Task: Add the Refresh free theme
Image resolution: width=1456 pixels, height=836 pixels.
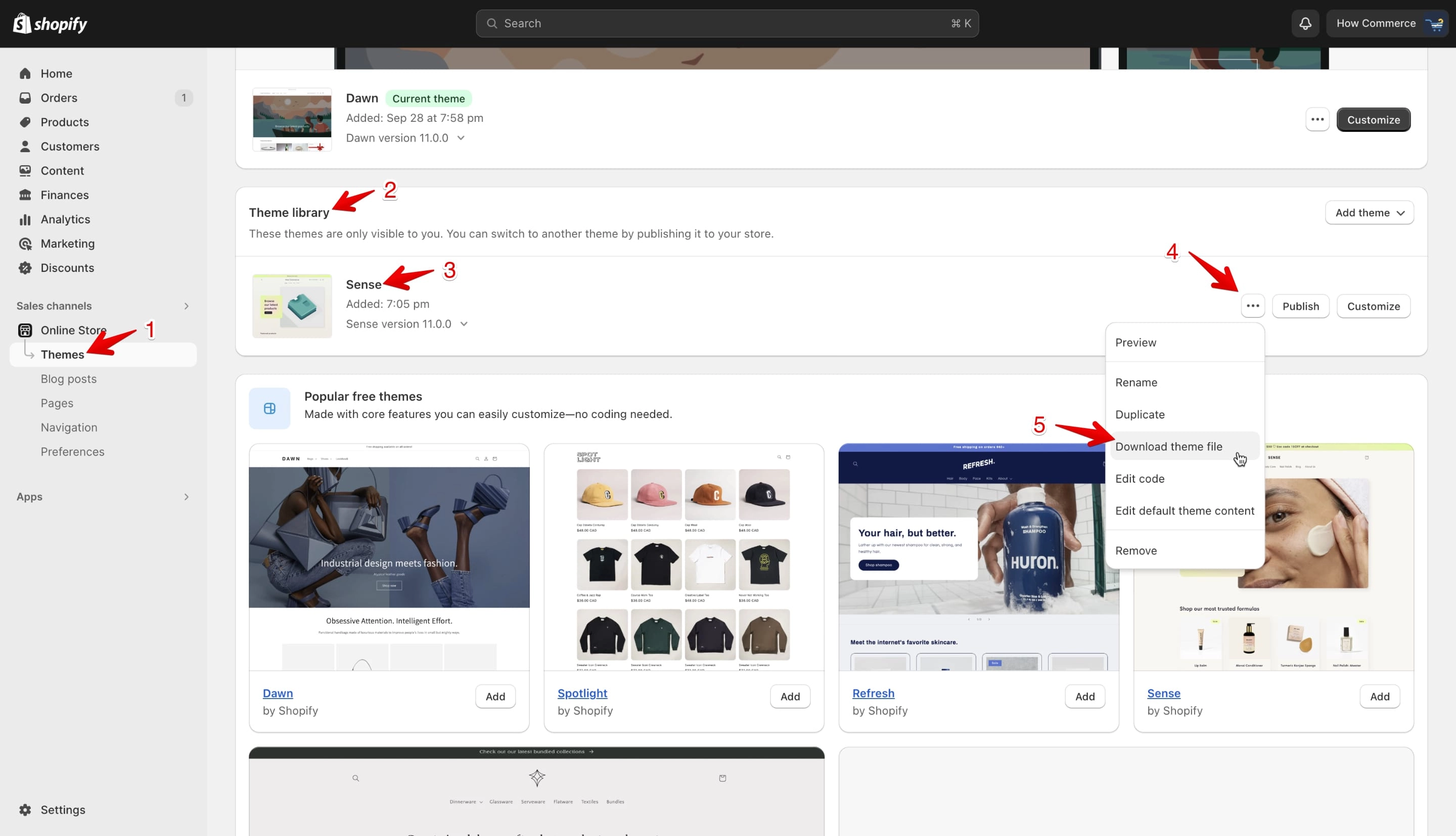Action: coord(1084,696)
